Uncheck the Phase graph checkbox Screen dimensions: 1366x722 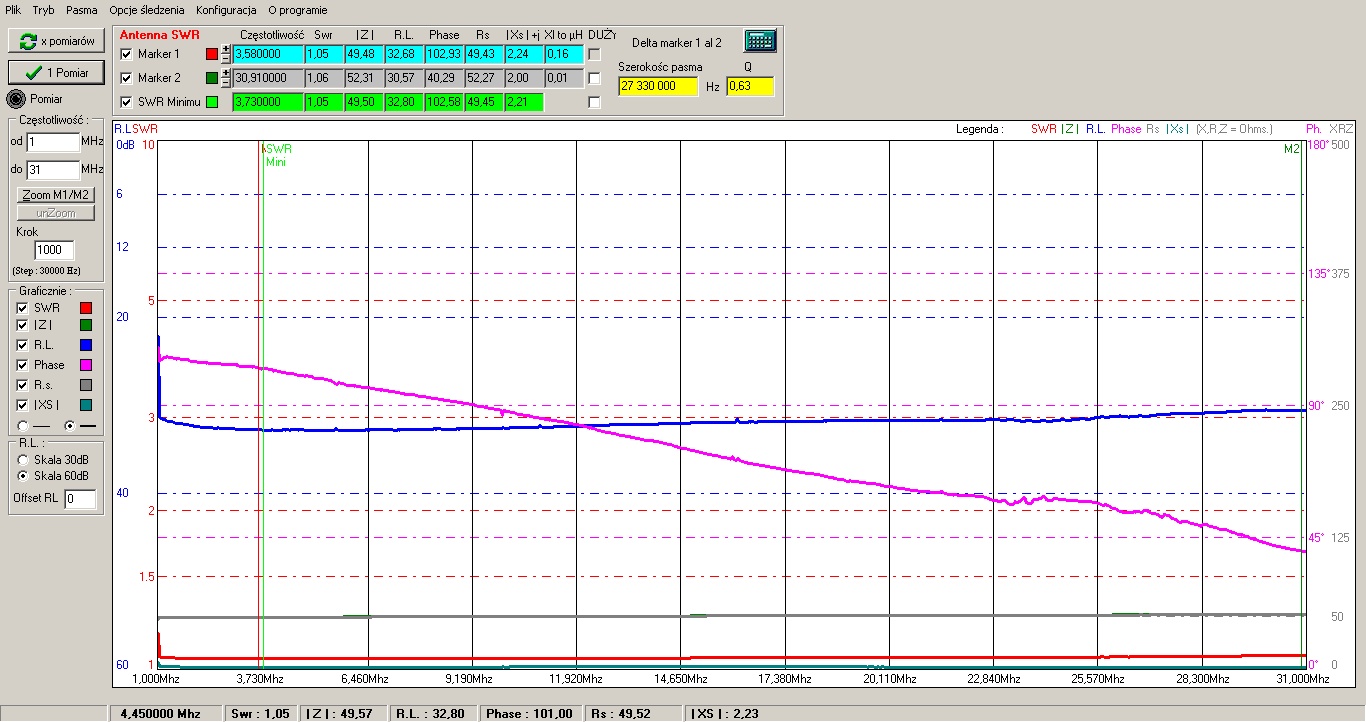(22, 365)
